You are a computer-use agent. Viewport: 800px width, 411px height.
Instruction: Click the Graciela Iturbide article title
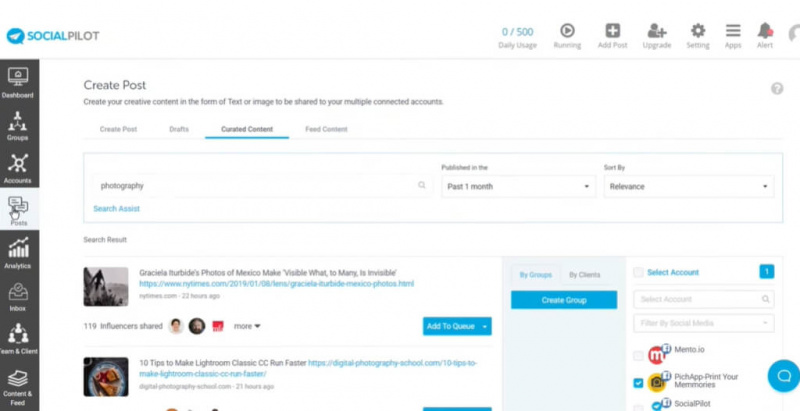[268, 273]
